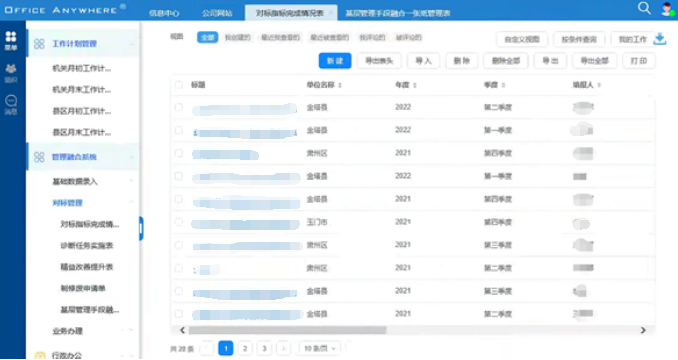Click the left arrow of the horizontal scrollbar
This screenshot has height=360, width=678.
182,330
